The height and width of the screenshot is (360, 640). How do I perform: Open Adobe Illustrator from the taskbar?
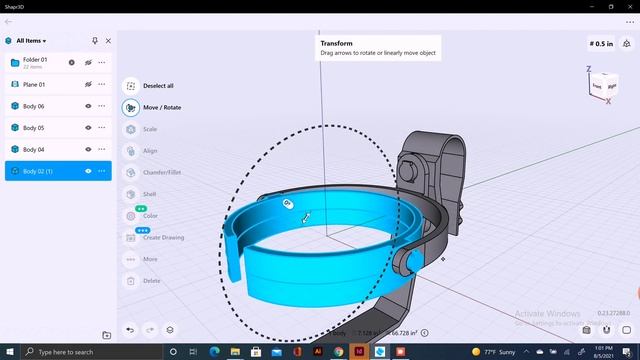(318, 352)
